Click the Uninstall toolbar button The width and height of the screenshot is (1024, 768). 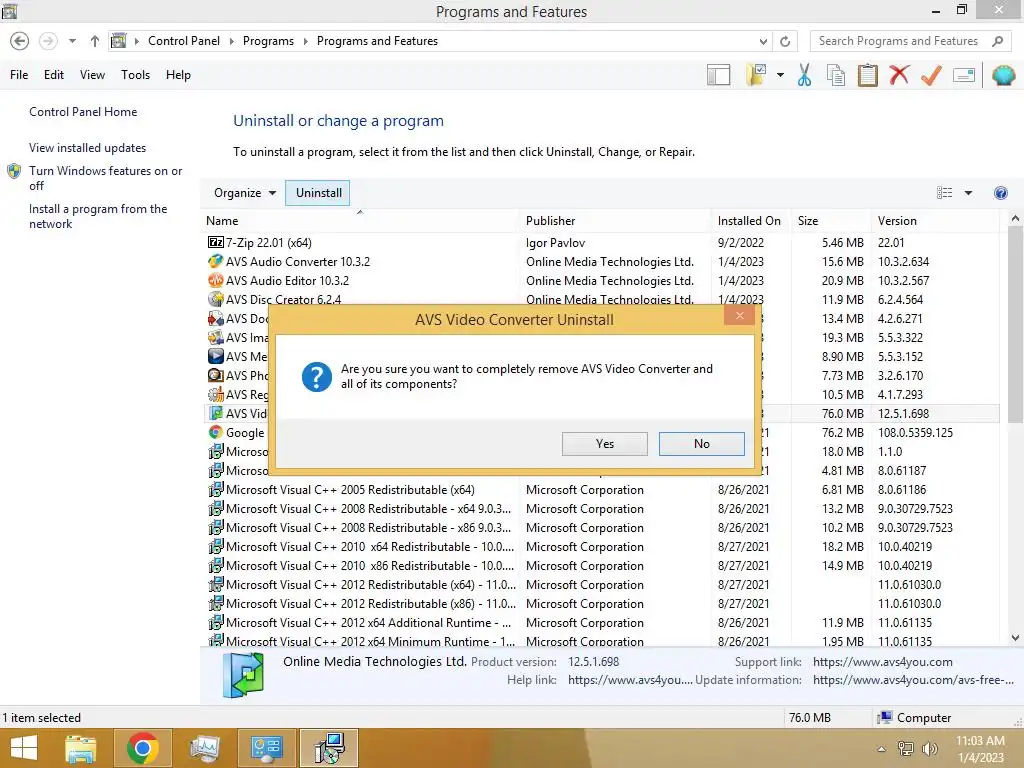(318, 193)
